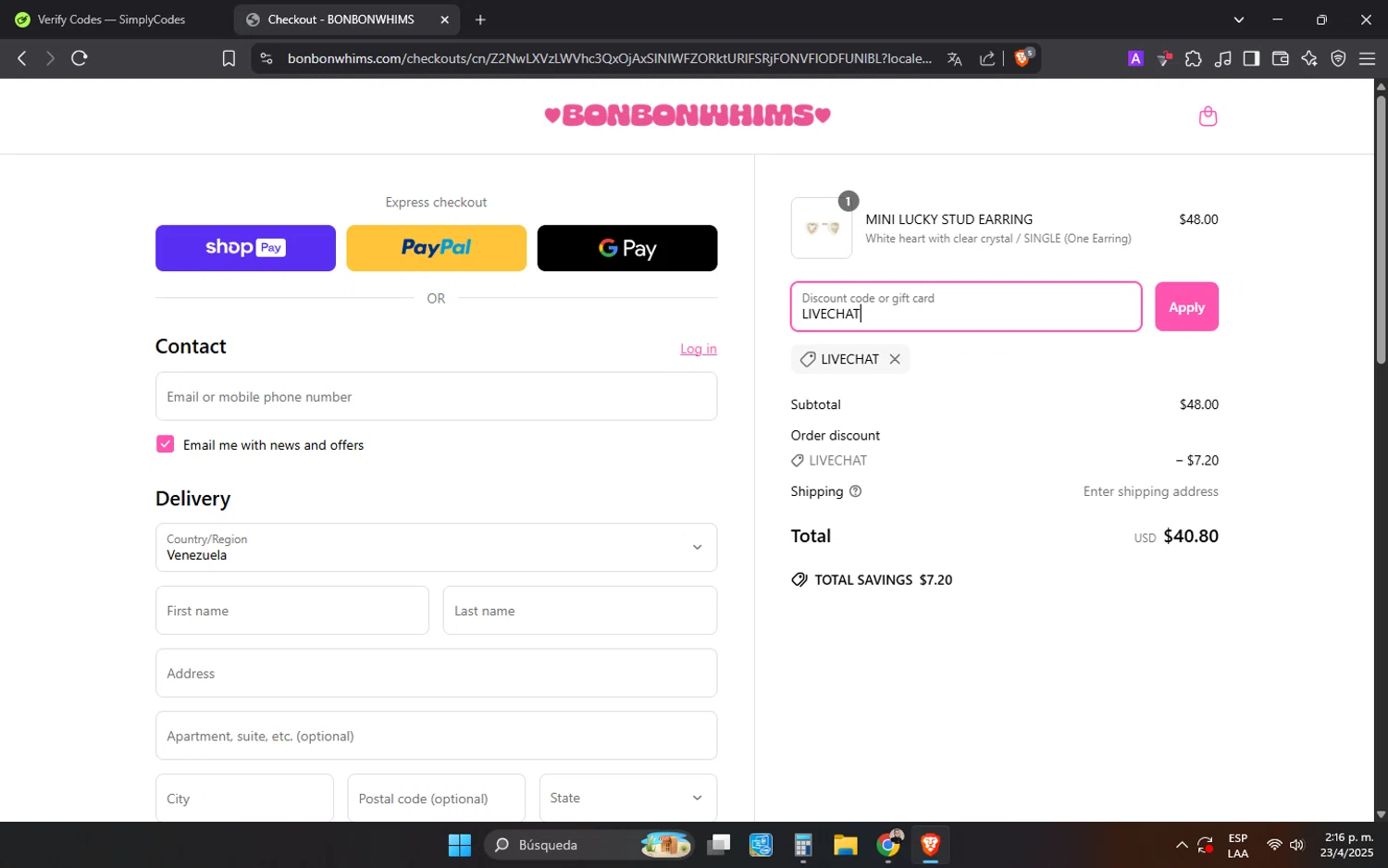Go back with browser back arrow
The width and height of the screenshot is (1388, 868).
coord(22,58)
